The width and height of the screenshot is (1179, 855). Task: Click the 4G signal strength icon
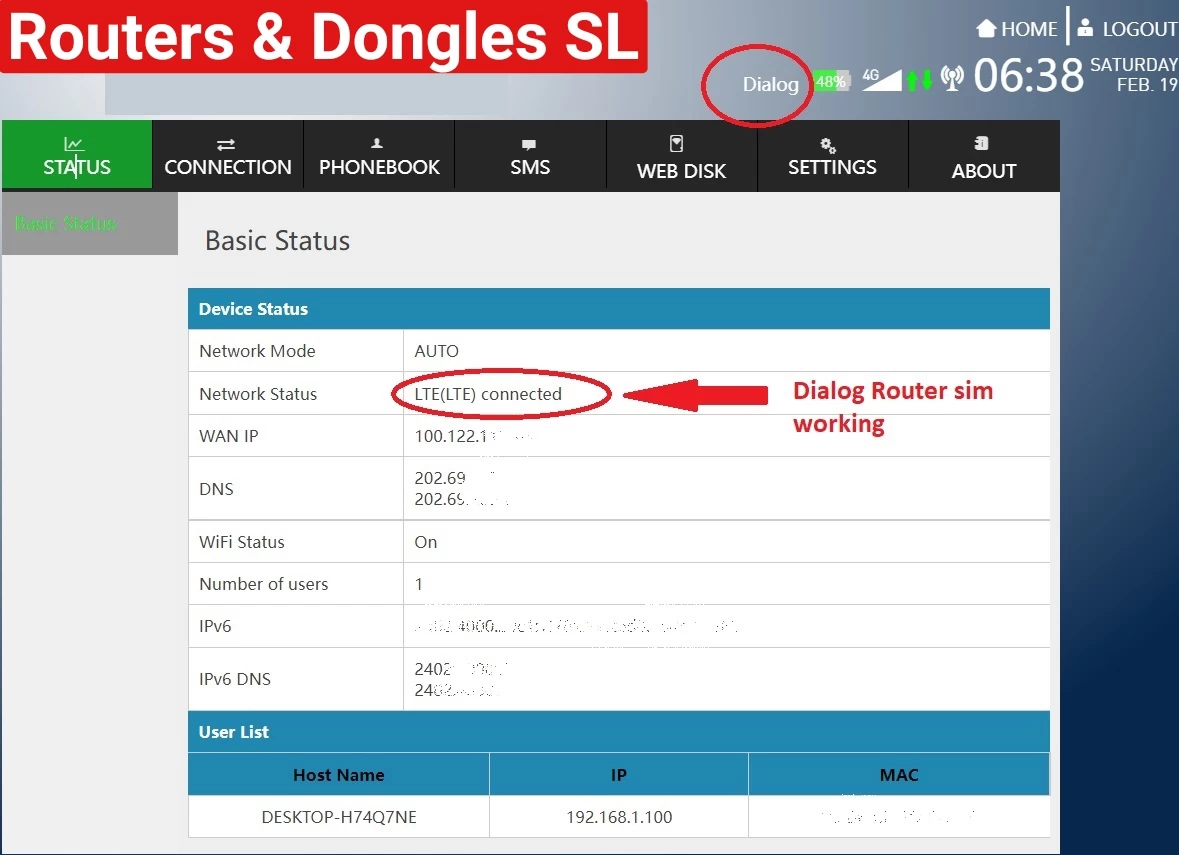[882, 79]
